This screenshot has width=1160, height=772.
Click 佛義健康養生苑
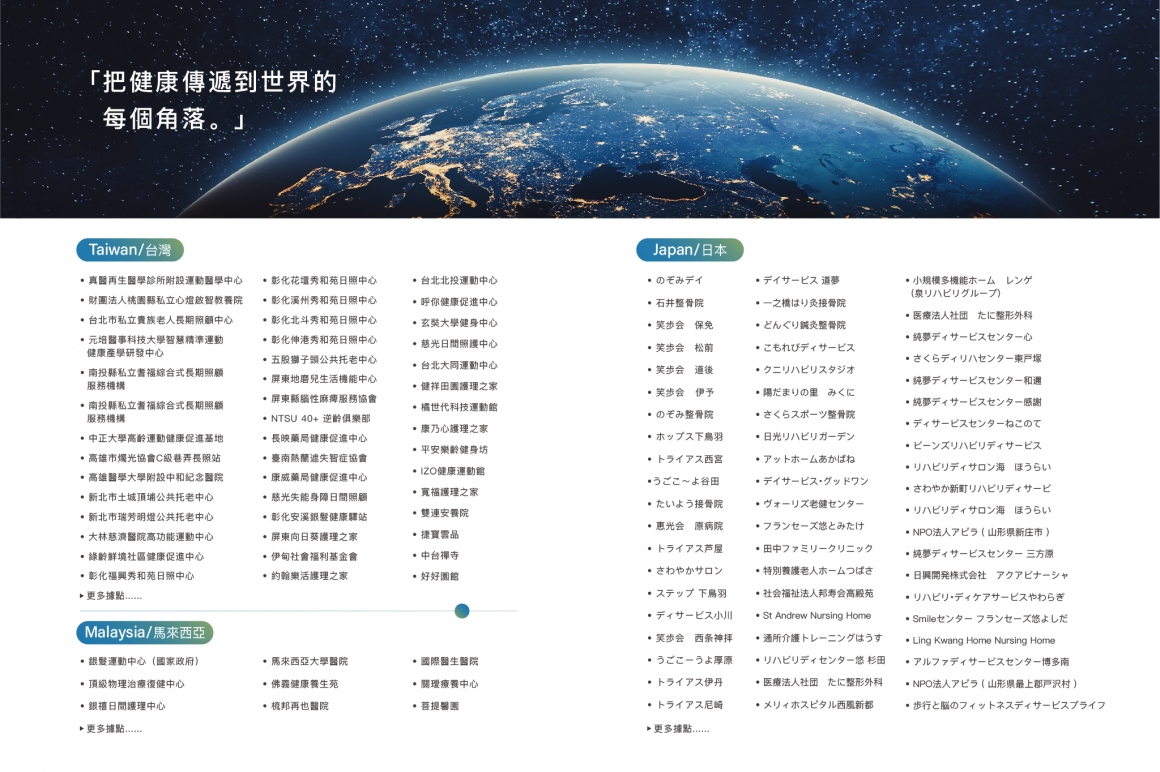coord(304,684)
